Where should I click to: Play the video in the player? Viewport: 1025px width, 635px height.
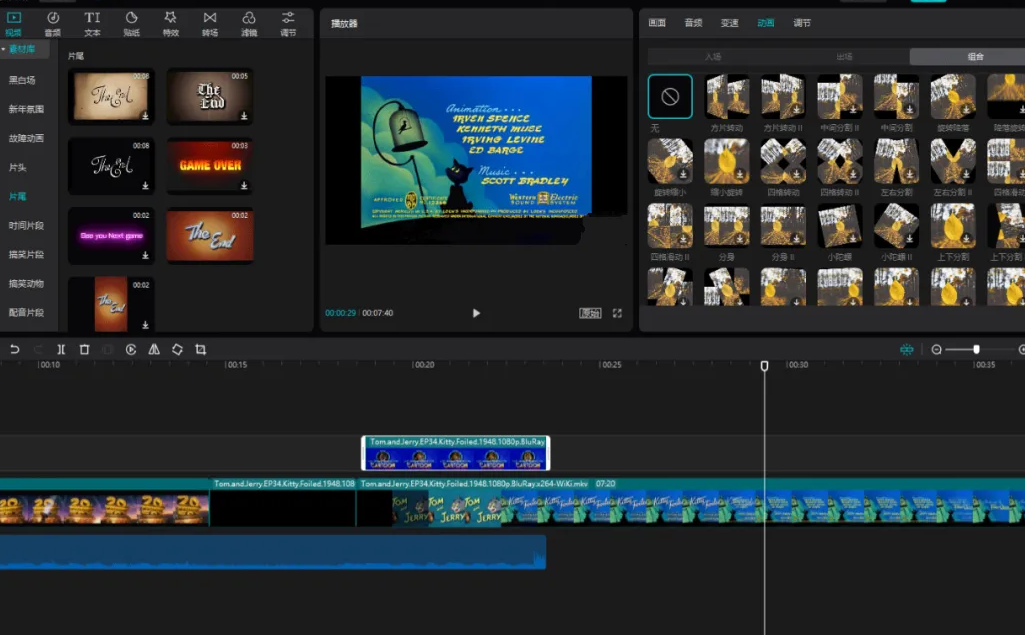click(x=476, y=313)
